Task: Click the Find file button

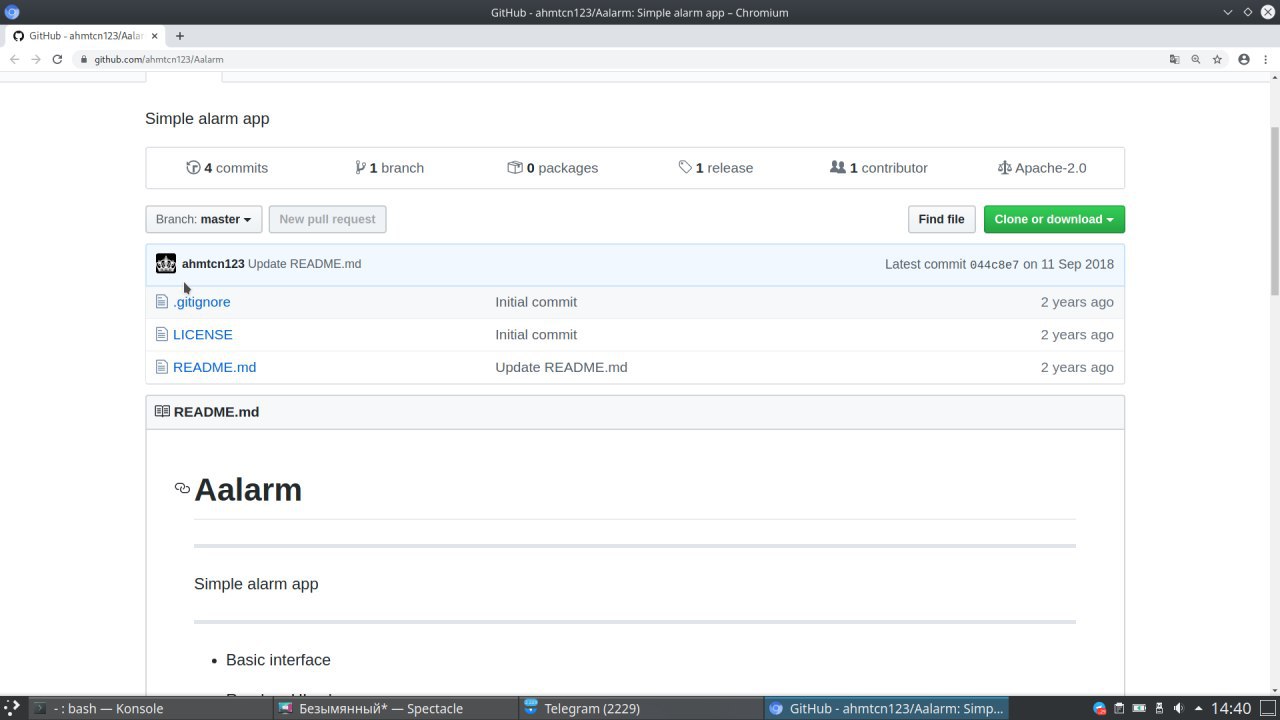Action: click(x=941, y=219)
